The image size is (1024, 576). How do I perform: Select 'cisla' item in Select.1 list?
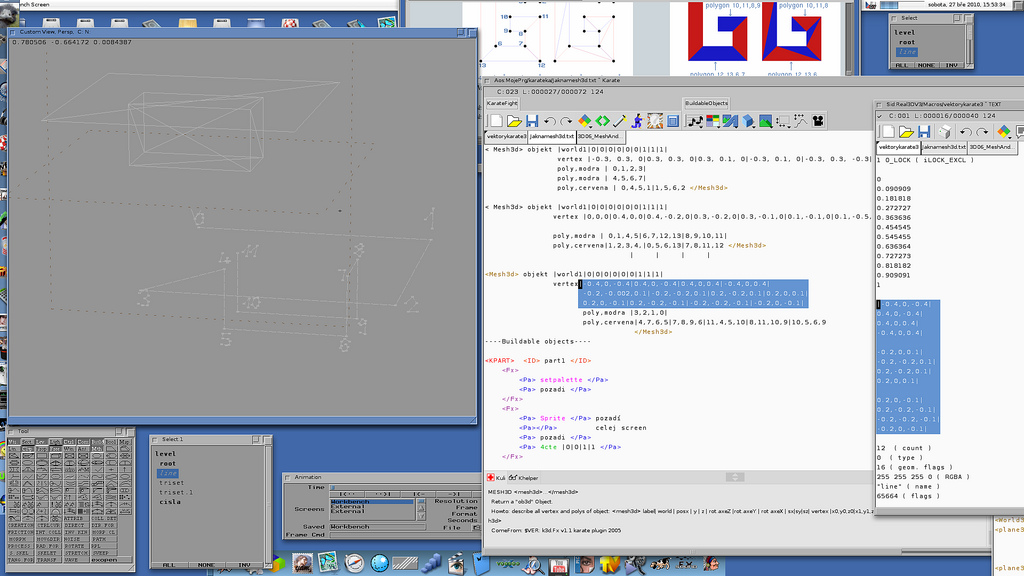click(169, 502)
